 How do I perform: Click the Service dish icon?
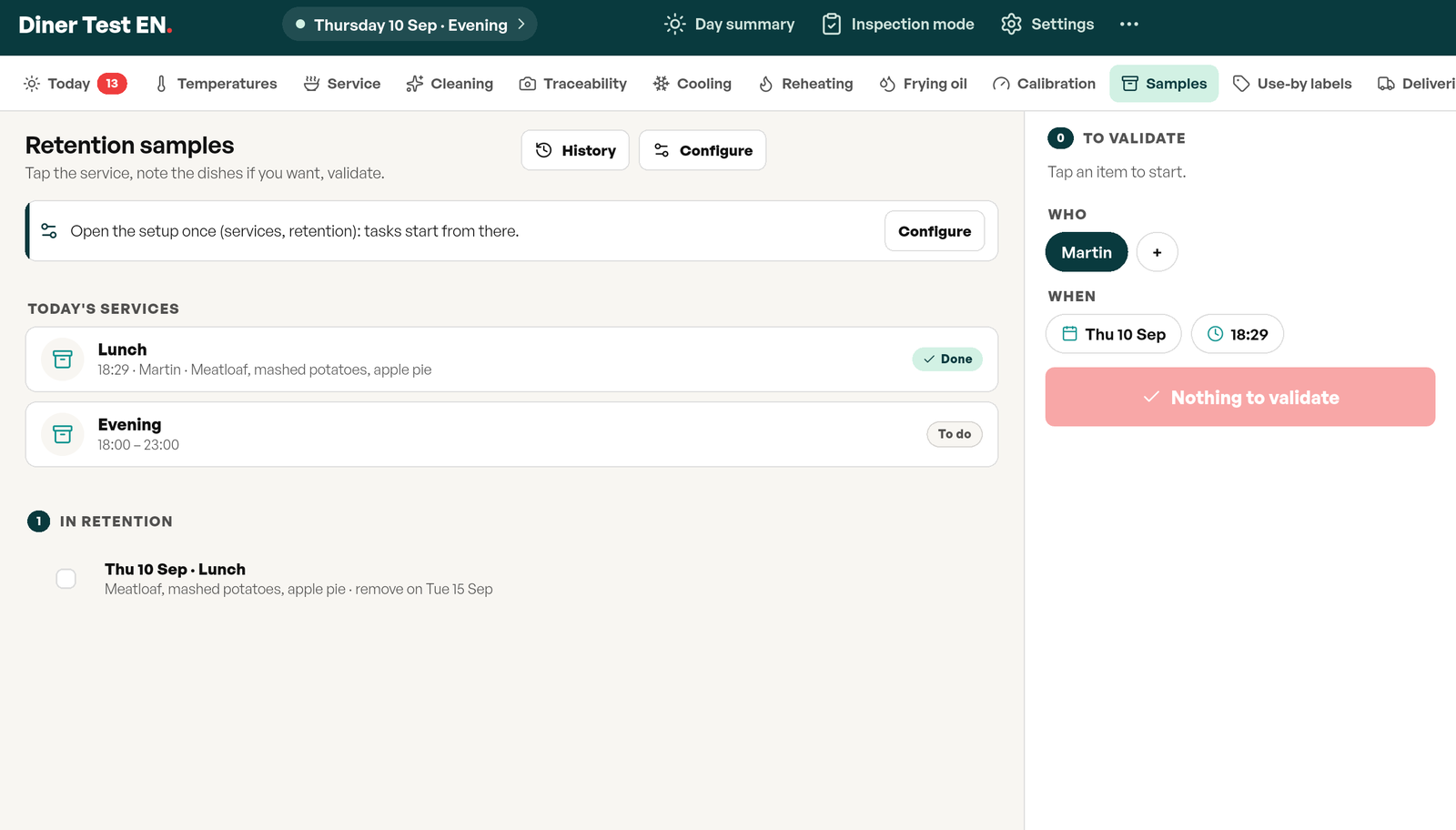(311, 84)
